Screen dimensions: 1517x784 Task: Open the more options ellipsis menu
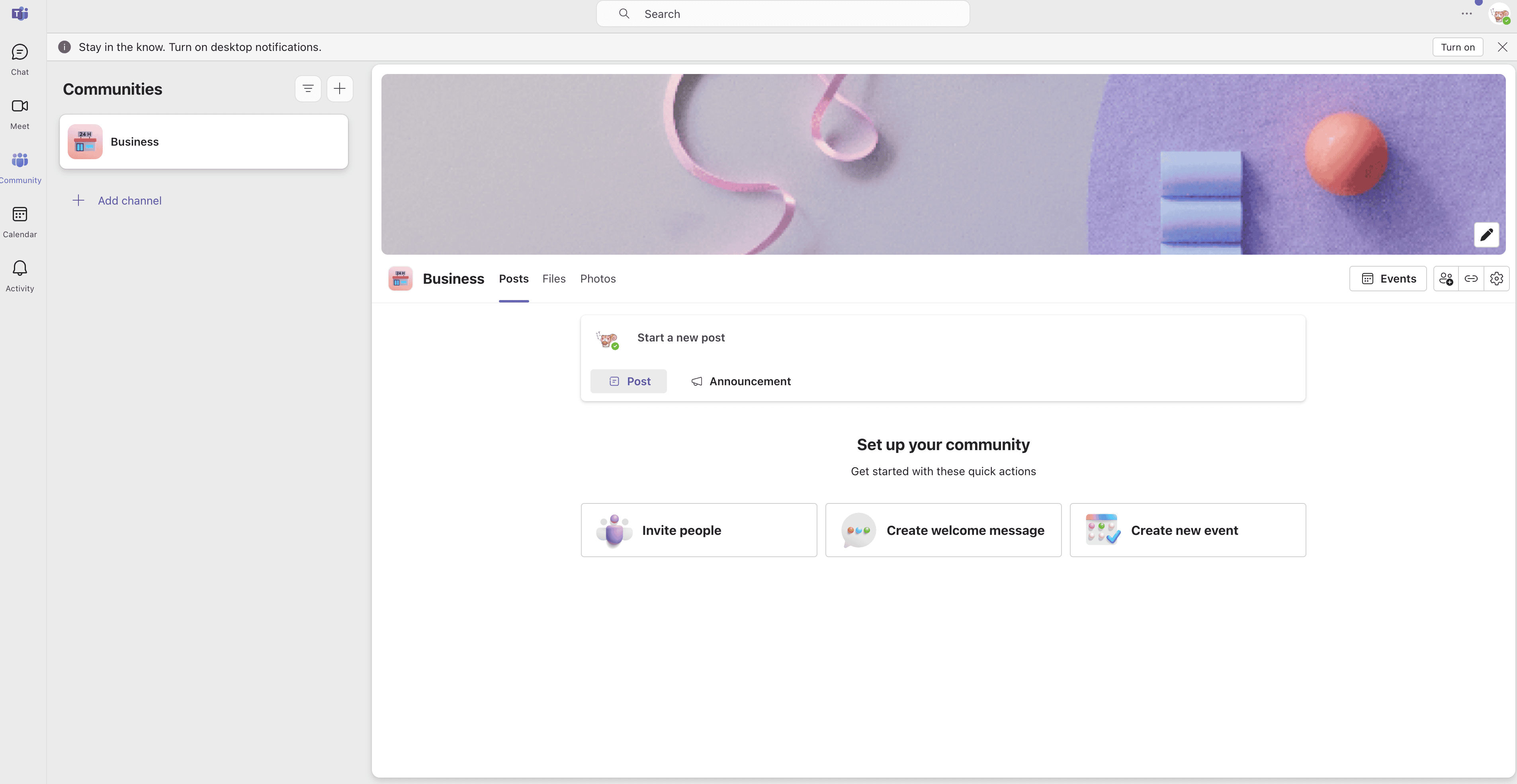tap(1466, 14)
